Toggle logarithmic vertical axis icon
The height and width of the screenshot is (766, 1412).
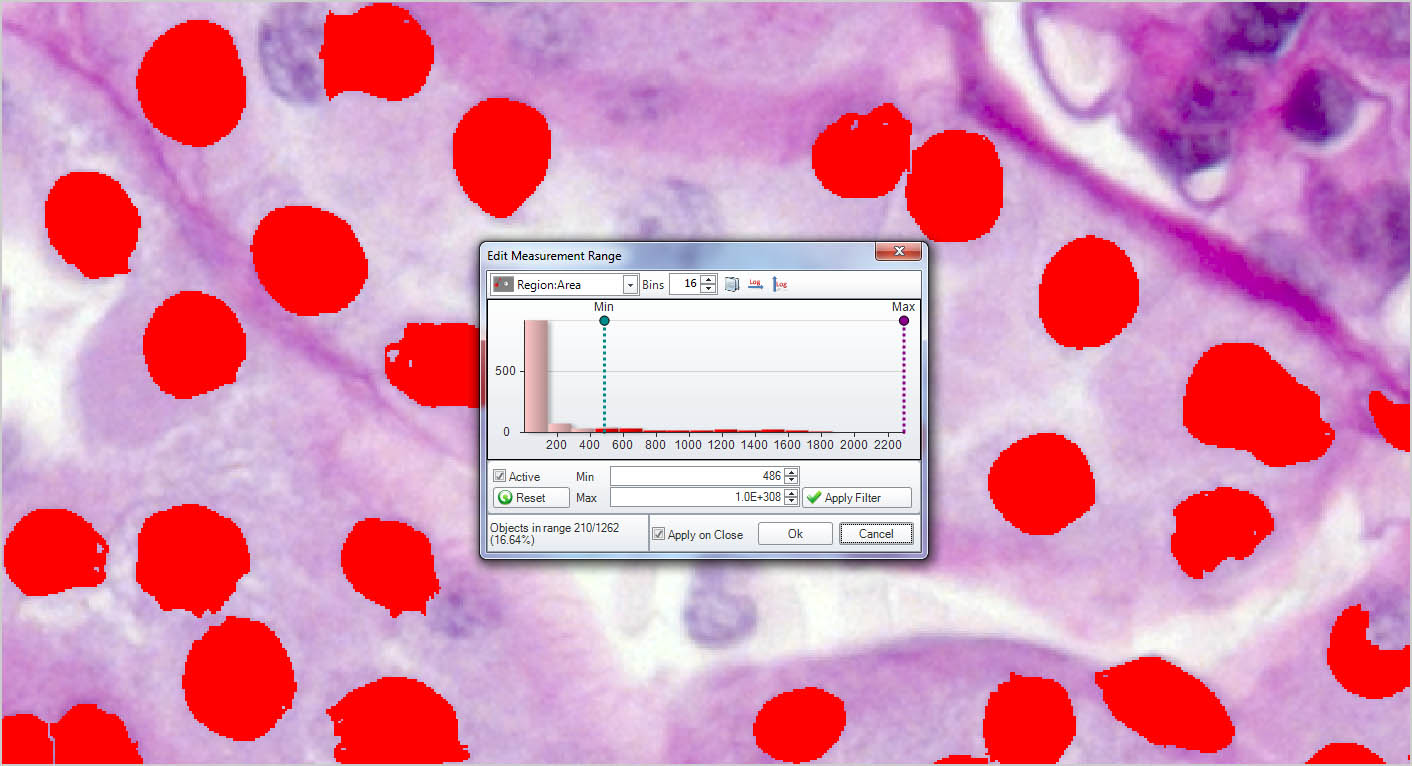click(780, 285)
